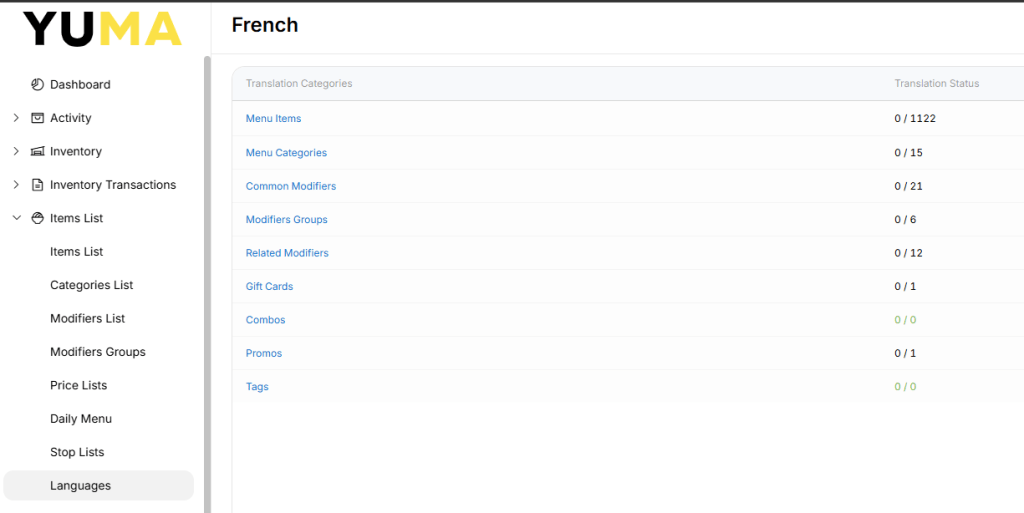Open Tags translation link
This screenshot has height=513, width=1024.
tap(257, 386)
